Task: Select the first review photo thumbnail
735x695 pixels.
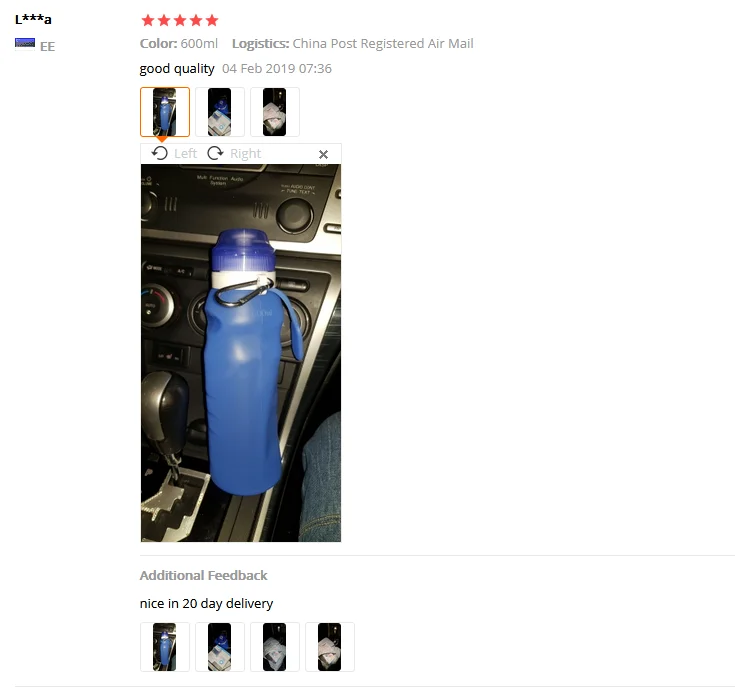Action: pyautogui.click(x=165, y=112)
